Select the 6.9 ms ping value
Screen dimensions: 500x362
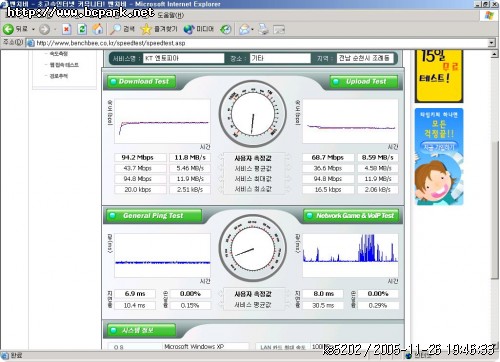[135, 294]
